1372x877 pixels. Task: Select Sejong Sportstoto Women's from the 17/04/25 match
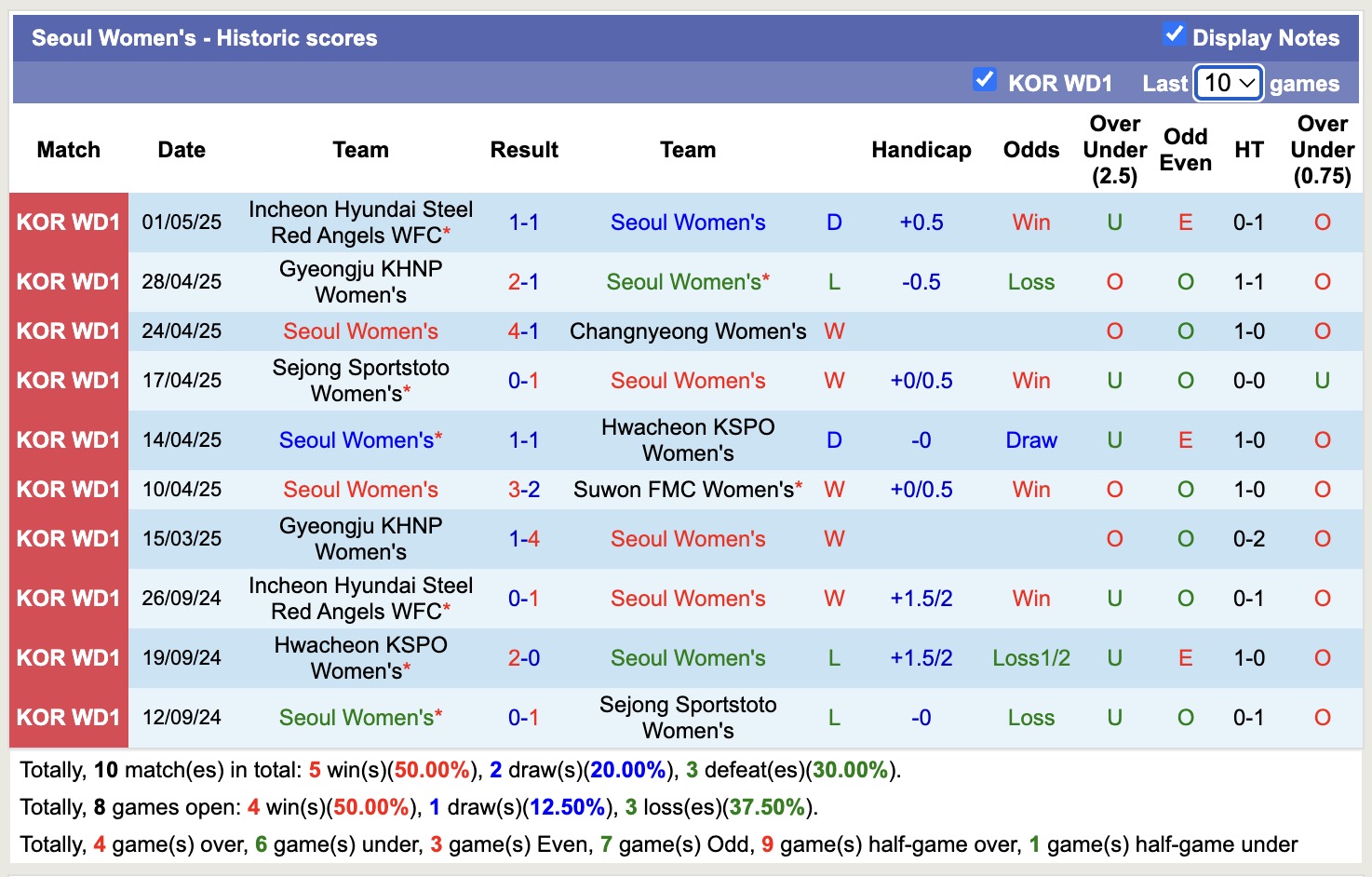[x=360, y=380]
